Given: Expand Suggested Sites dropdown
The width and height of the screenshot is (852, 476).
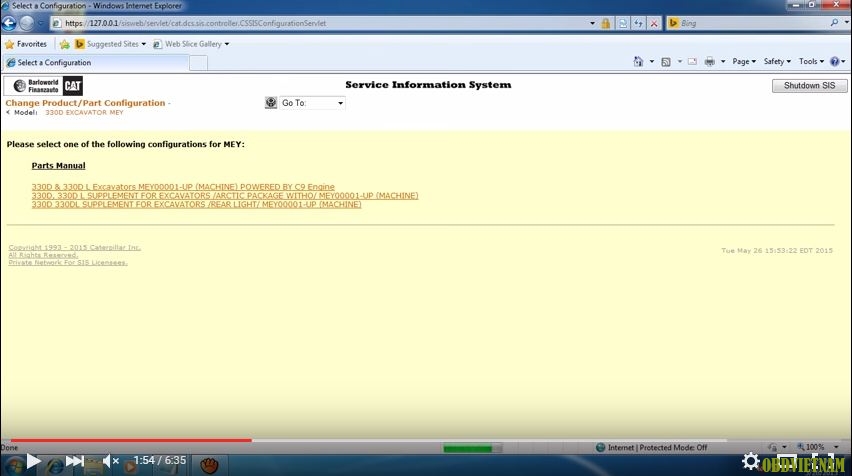Looking at the screenshot, I should pyautogui.click(x=143, y=44).
